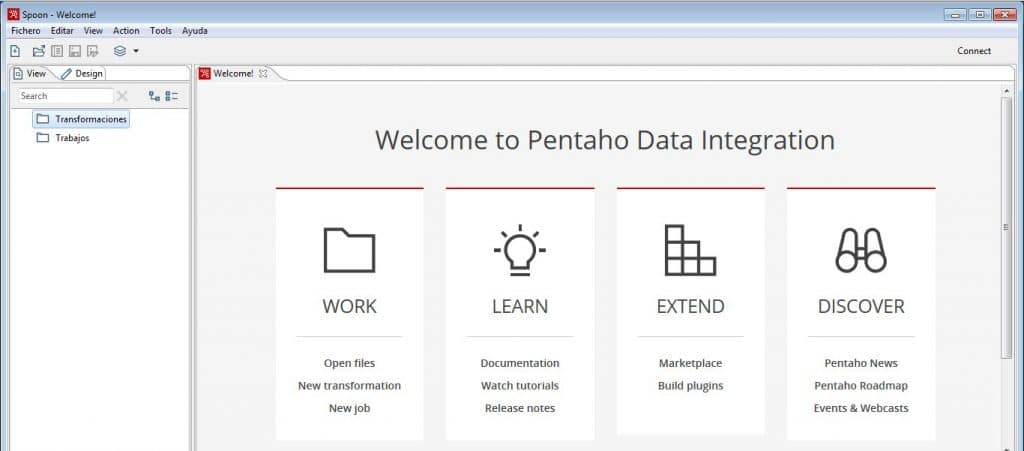This screenshot has height=451, width=1024.
Task: Click the Expand tree icon
Action: tap(154, 96)
